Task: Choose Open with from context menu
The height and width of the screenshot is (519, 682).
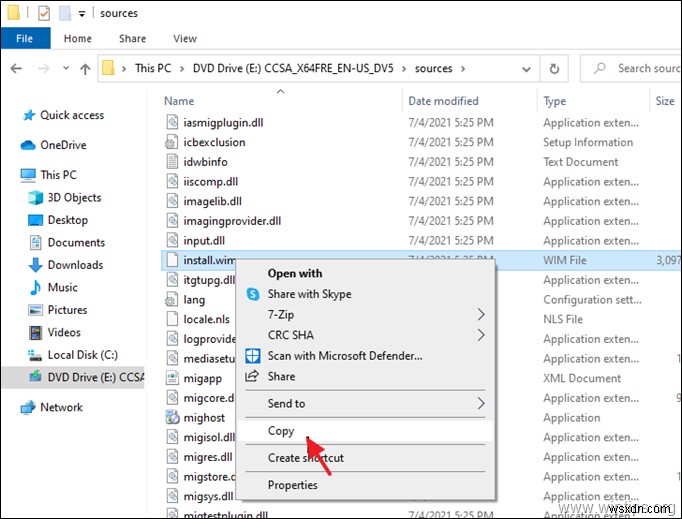Action: click(294, 273)
